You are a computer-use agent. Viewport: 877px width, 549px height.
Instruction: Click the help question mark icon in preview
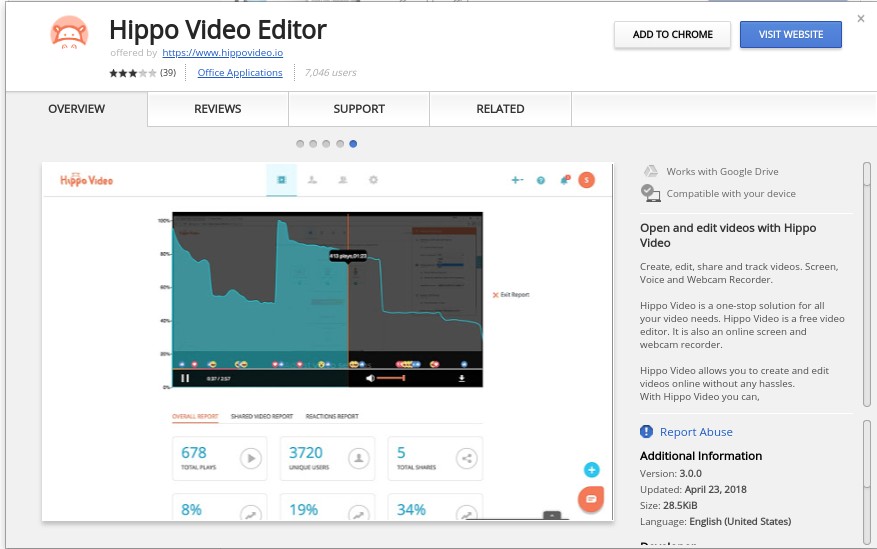541,181
